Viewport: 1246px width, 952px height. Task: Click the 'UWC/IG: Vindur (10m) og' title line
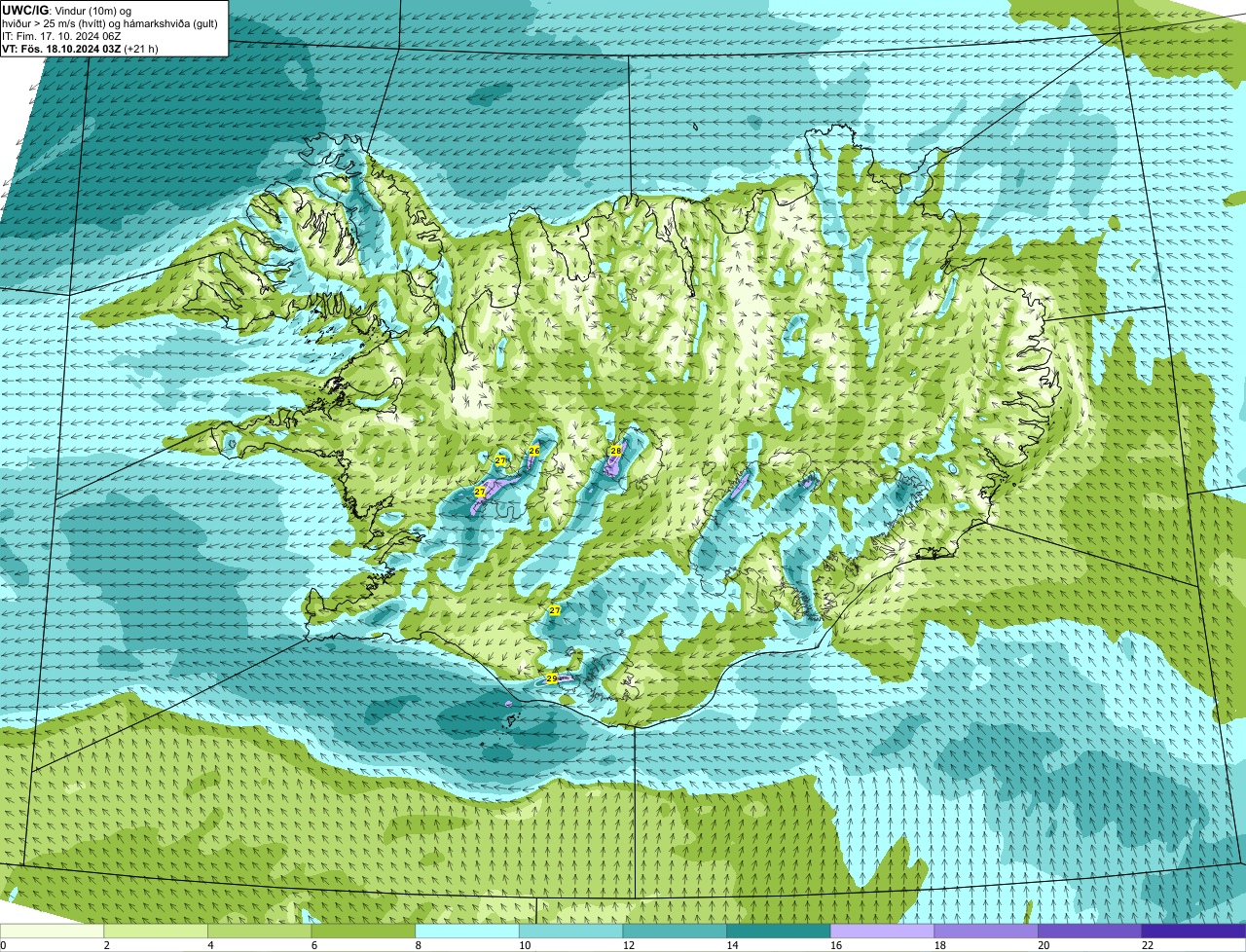click(67, 11)
